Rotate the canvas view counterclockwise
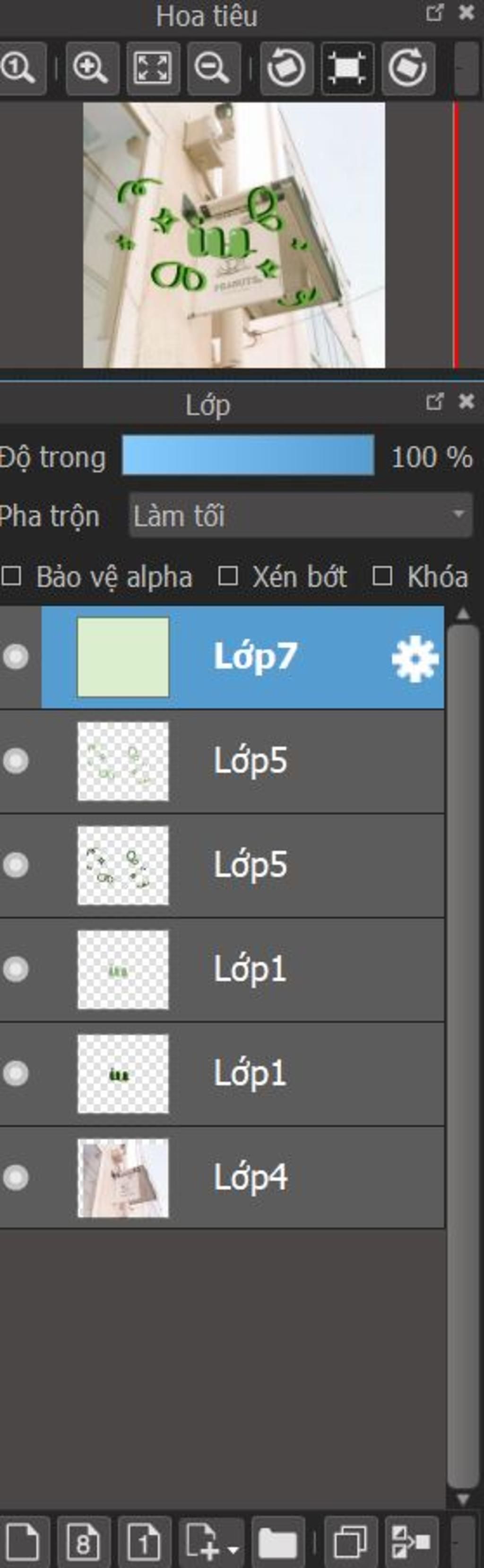Screen dimensions: 484x1568 (x=286, y=68)
